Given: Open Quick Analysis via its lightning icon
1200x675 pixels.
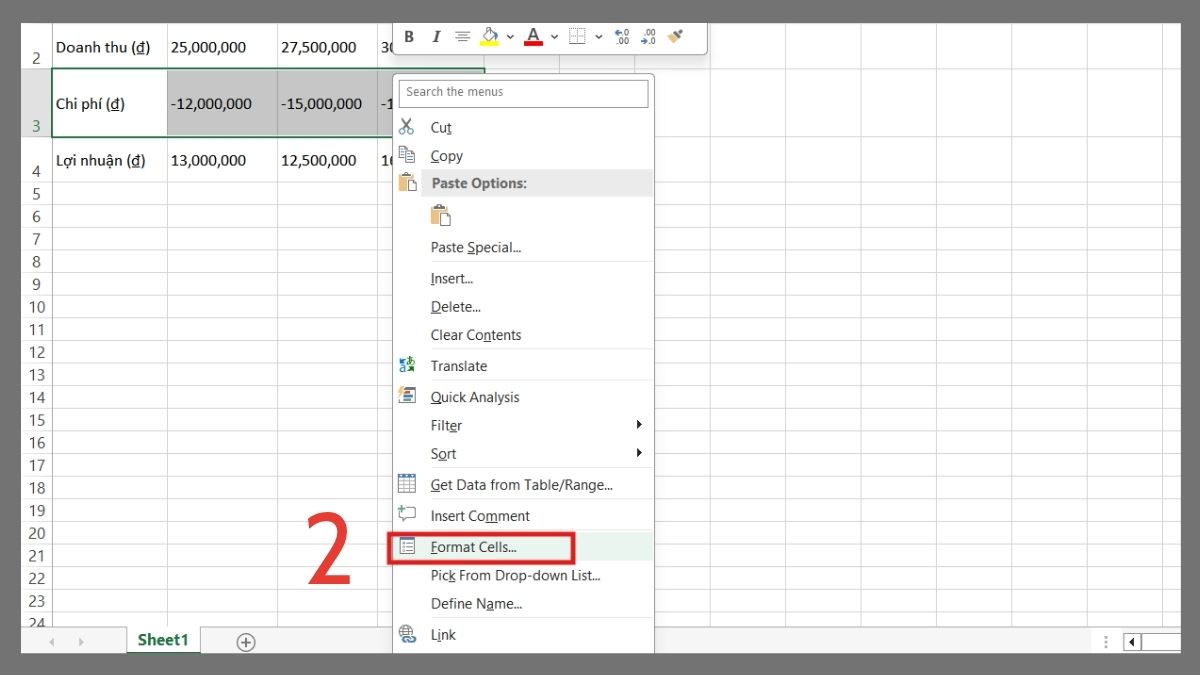Looking at the screenshot, I should [407, 396].
